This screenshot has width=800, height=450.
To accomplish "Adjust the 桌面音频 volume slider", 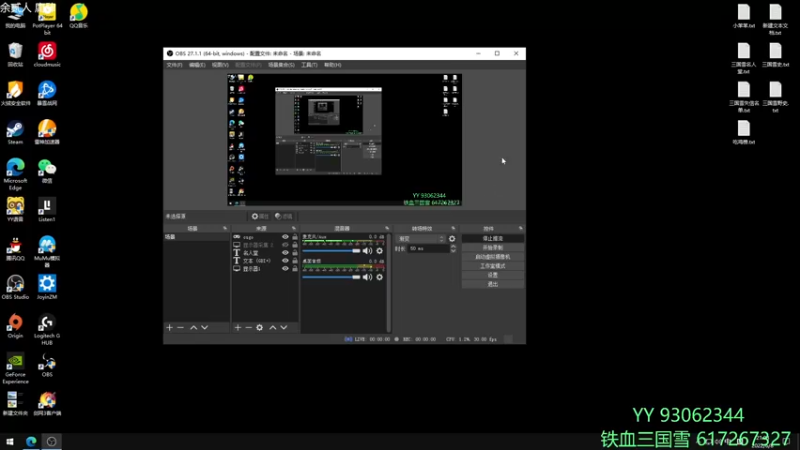I will [x=332, y=277].
